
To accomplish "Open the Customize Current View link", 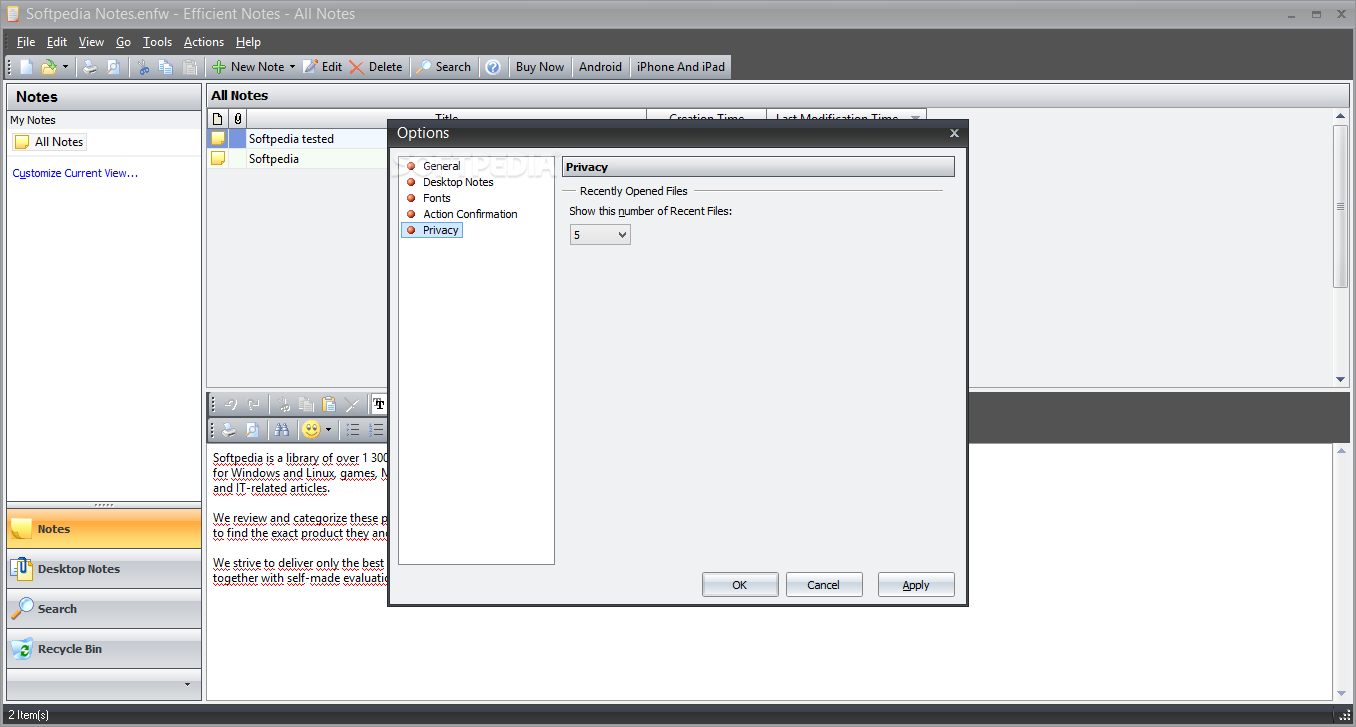I will (75, 173).
